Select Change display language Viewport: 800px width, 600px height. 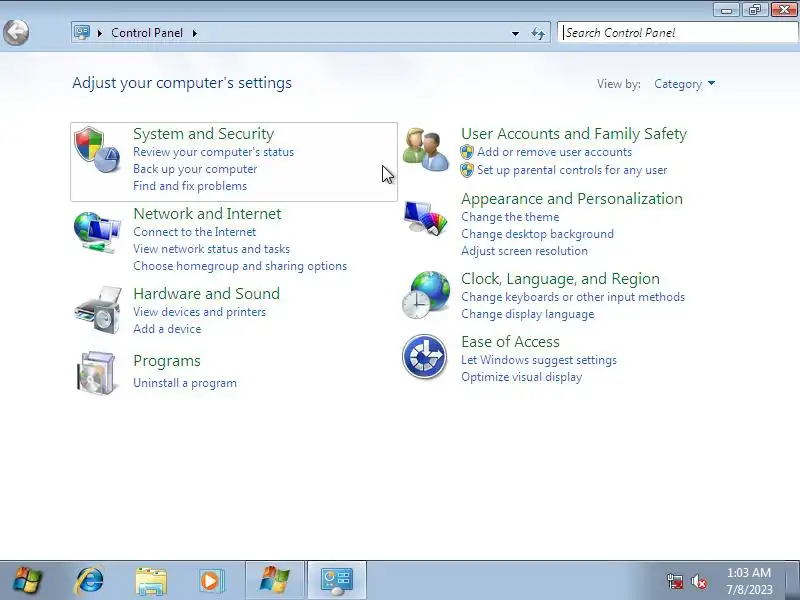528,314
